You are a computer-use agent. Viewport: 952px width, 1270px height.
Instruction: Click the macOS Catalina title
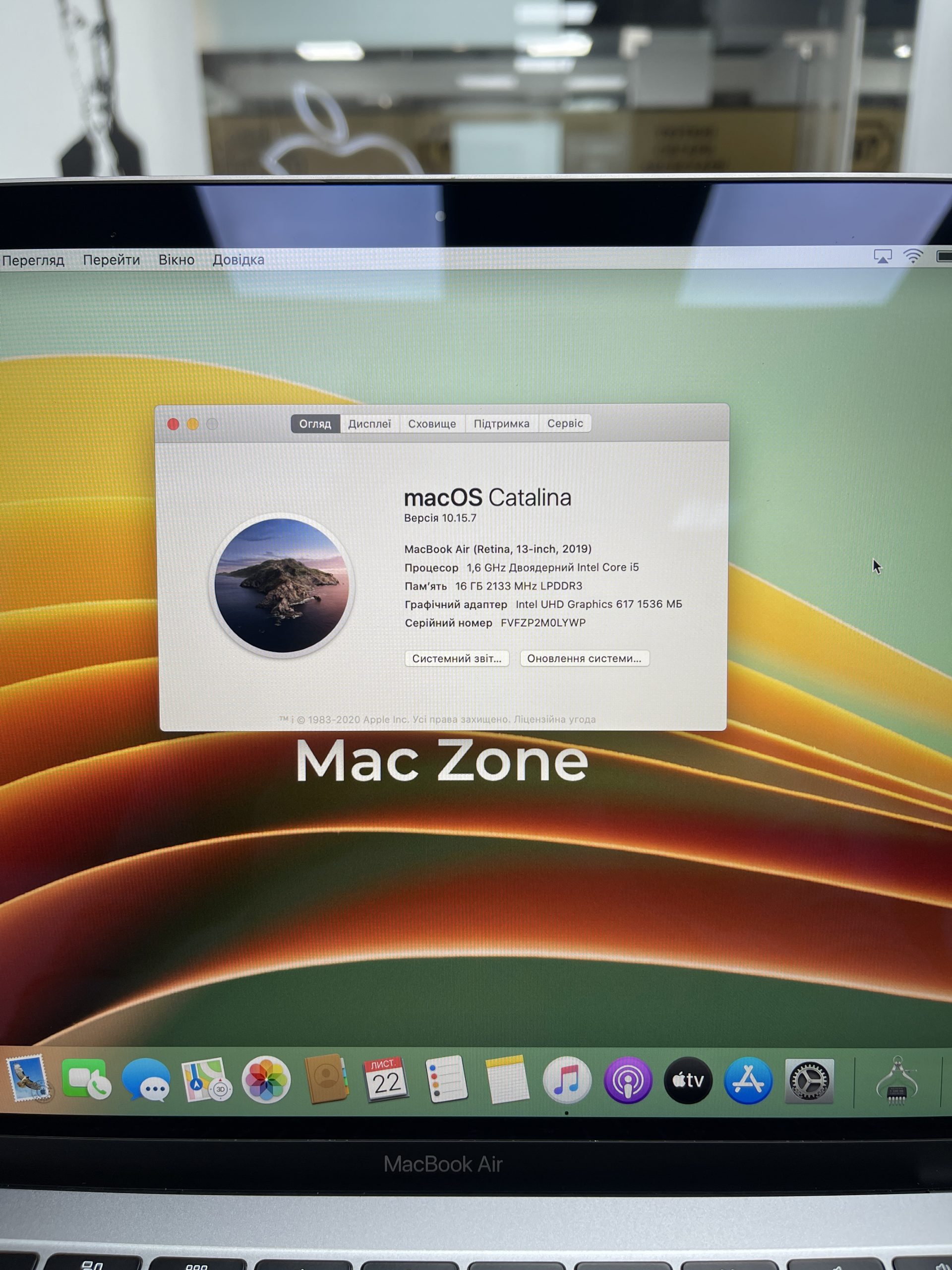pos(487,497)
